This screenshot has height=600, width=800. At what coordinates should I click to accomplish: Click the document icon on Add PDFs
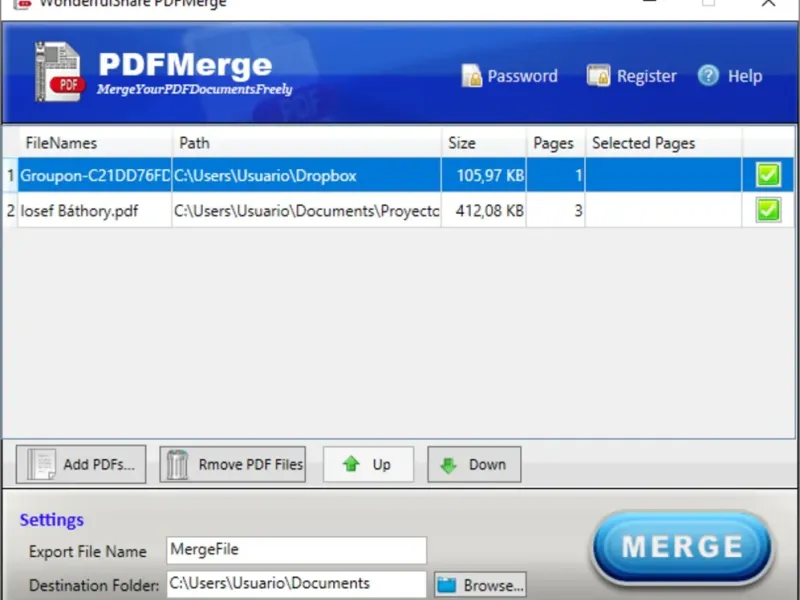pos(41,464)
